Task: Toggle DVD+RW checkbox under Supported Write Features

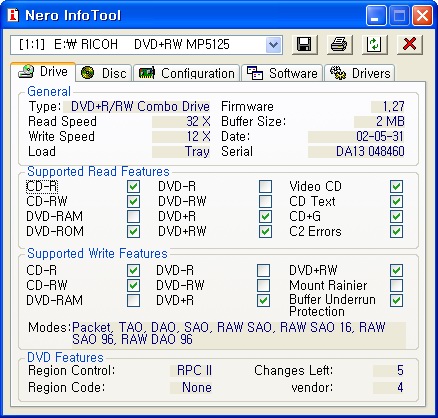Action: [396, 271]
